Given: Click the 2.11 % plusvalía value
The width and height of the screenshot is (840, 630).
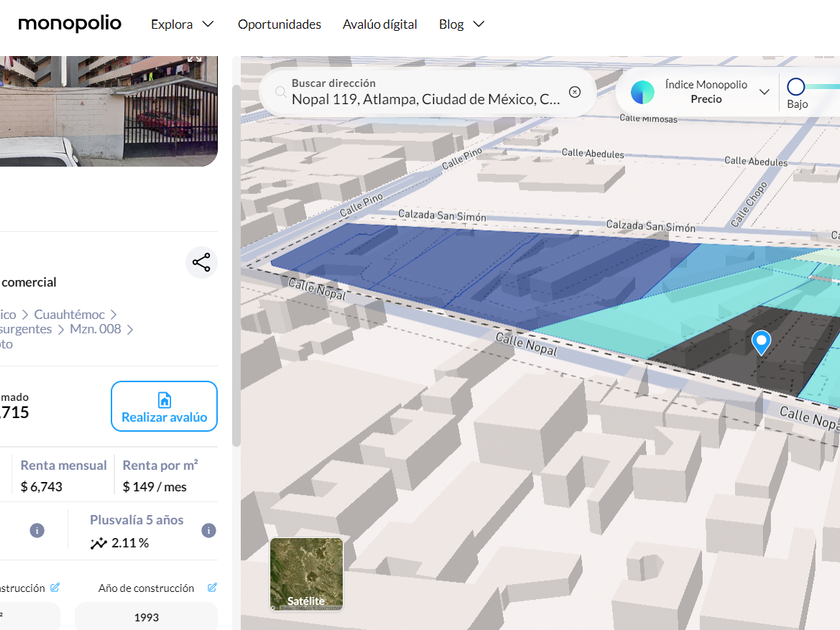Looking at the screenshot, I should [130, 543].
